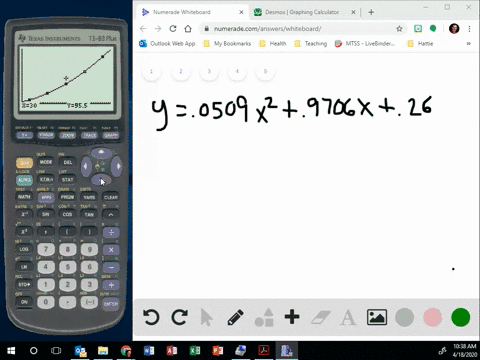Select the text 'A' tool

348,317
